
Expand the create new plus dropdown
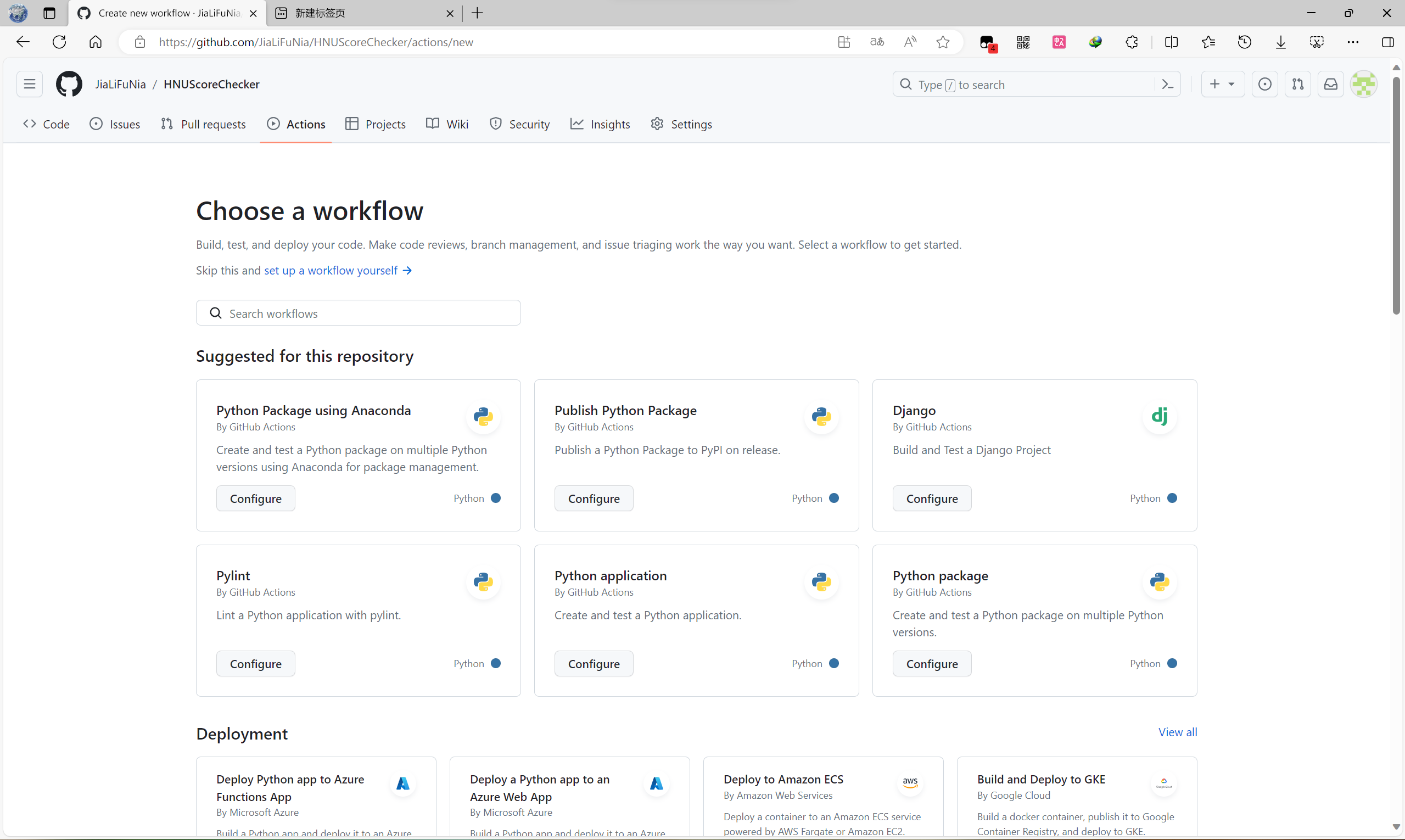pyautogui.click(x=1223, y=85)
